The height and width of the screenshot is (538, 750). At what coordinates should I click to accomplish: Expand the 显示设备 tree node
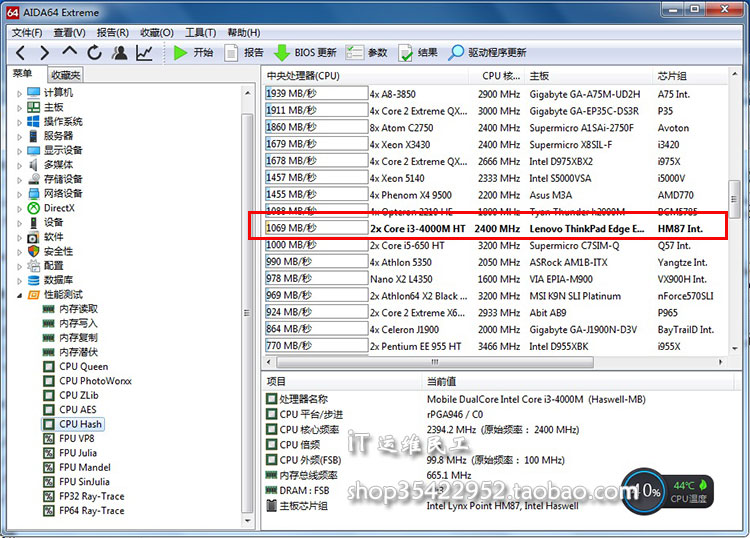coord(20,151)
